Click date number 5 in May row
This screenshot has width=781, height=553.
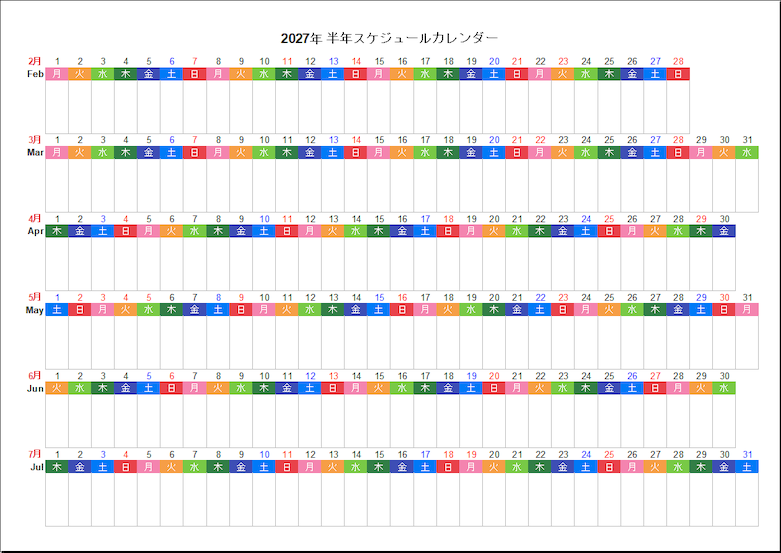point(149,297)
